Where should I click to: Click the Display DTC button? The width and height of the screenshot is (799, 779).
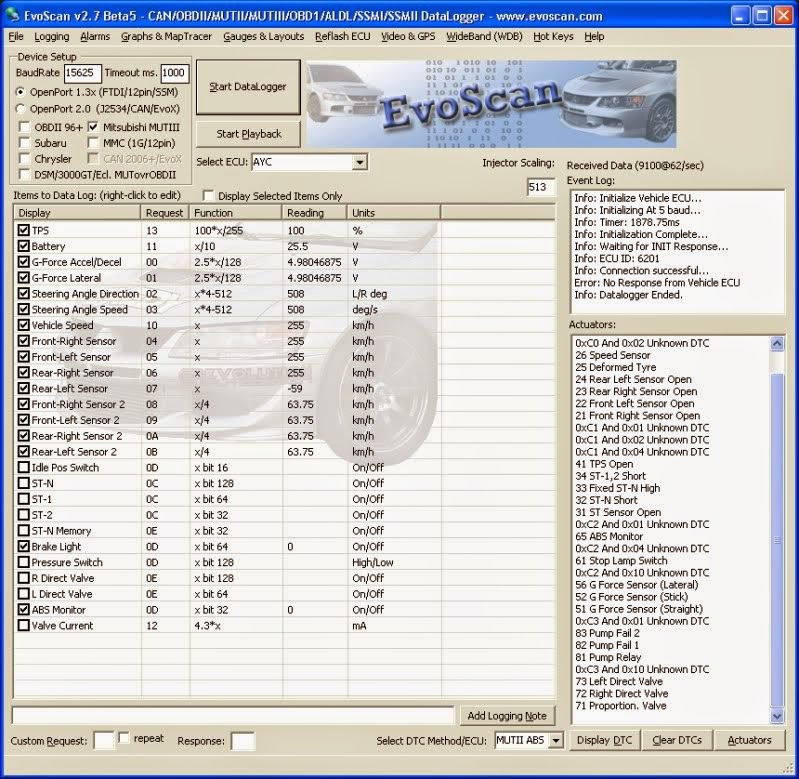[x=604, y=740]
